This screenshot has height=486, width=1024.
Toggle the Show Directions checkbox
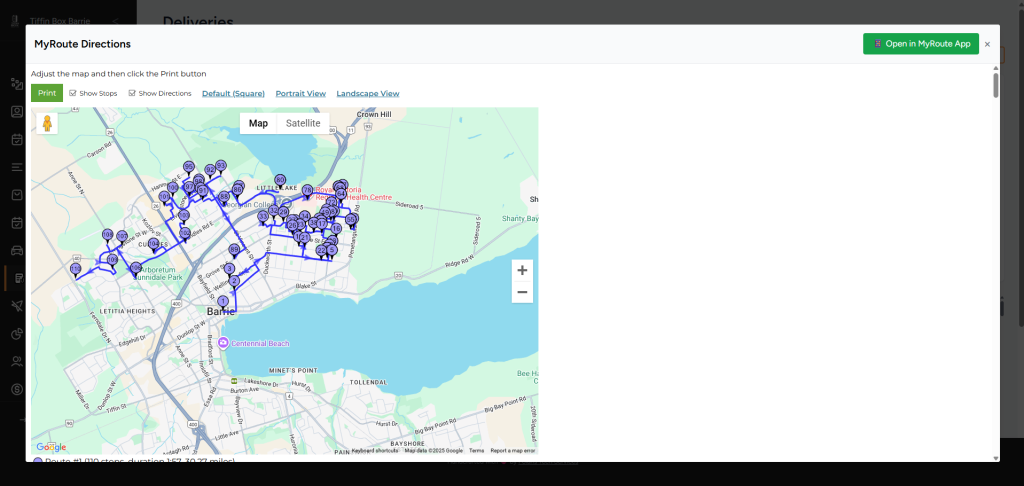[x=132, y=93]
